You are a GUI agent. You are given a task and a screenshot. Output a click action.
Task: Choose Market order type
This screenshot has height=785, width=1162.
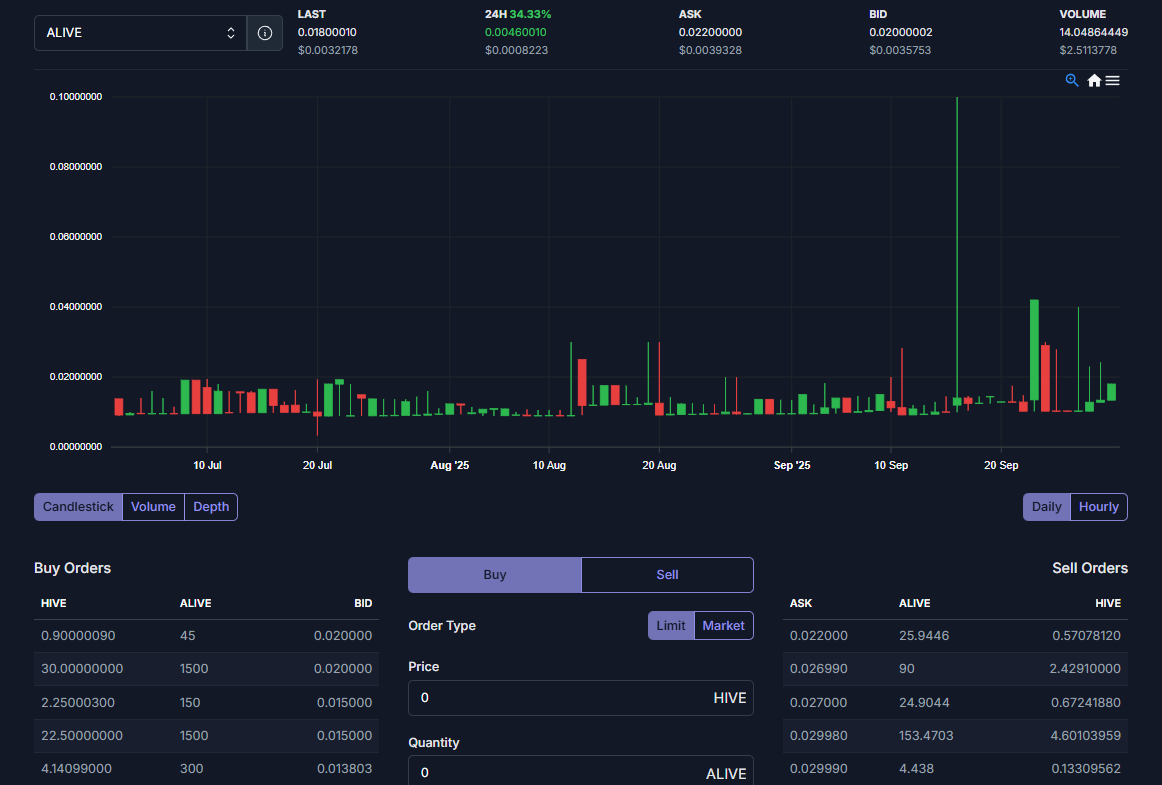(723, 626)
